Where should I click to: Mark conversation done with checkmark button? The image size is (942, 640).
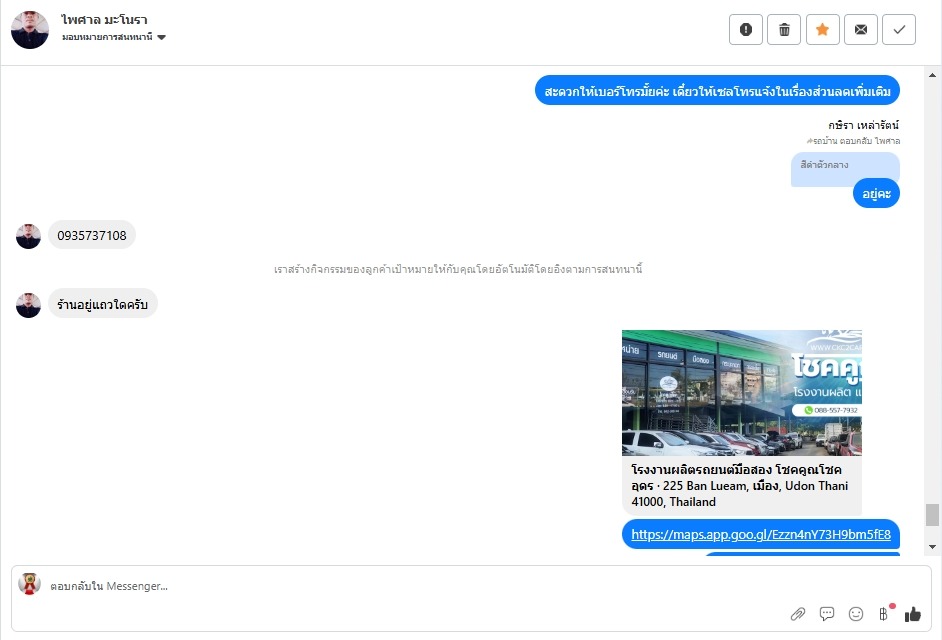coord(899,29)
